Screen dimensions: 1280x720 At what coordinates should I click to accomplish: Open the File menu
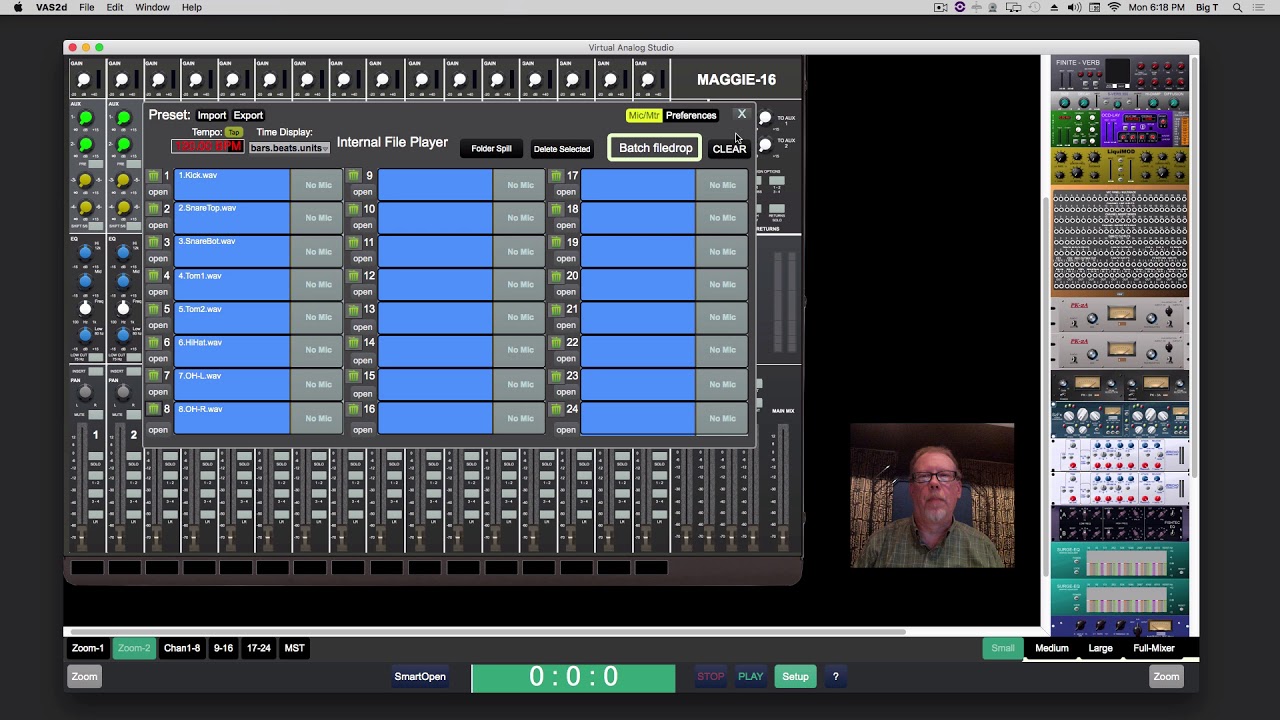click(87, 7)
